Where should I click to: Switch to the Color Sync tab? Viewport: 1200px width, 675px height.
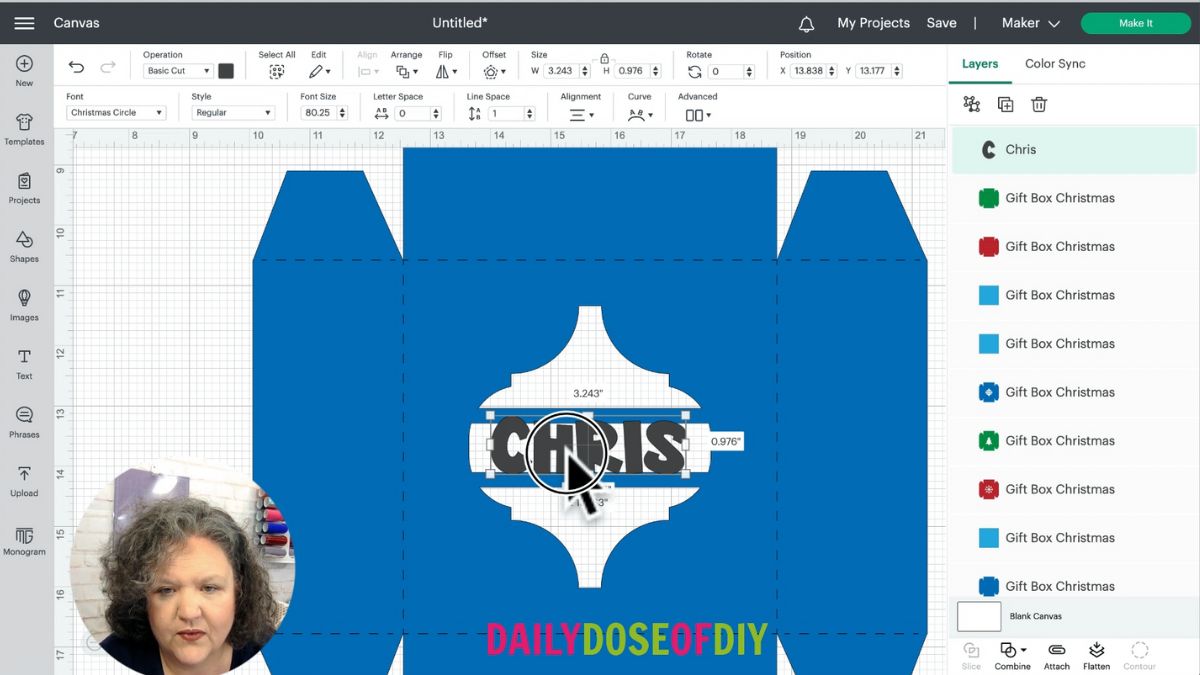click(x=1054, y=64)
